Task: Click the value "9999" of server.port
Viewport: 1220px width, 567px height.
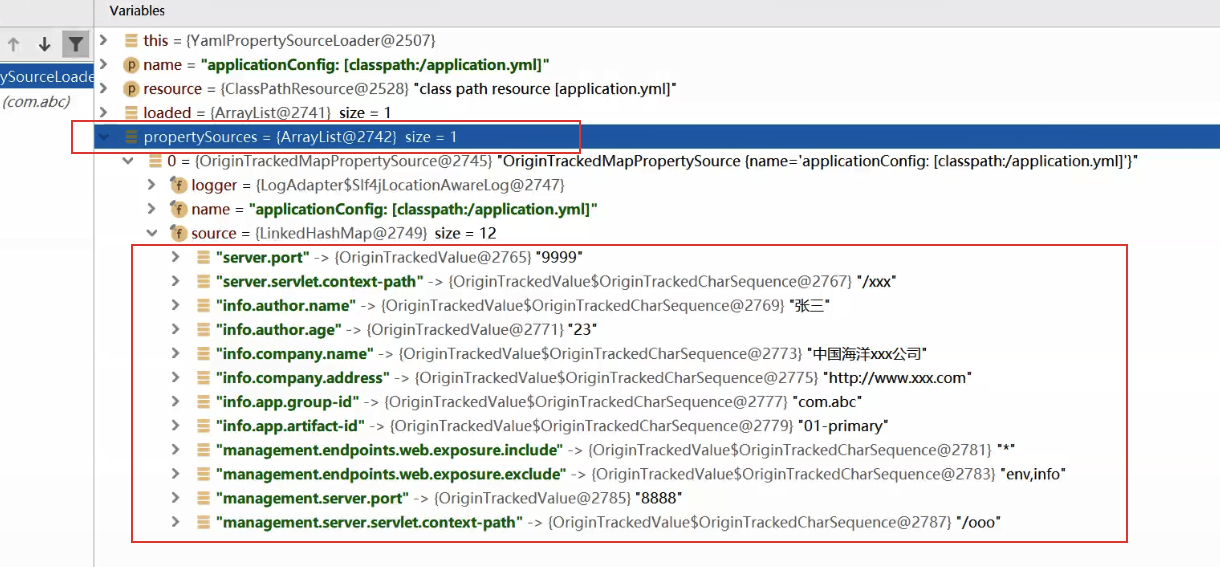Action: coord(558,257)
